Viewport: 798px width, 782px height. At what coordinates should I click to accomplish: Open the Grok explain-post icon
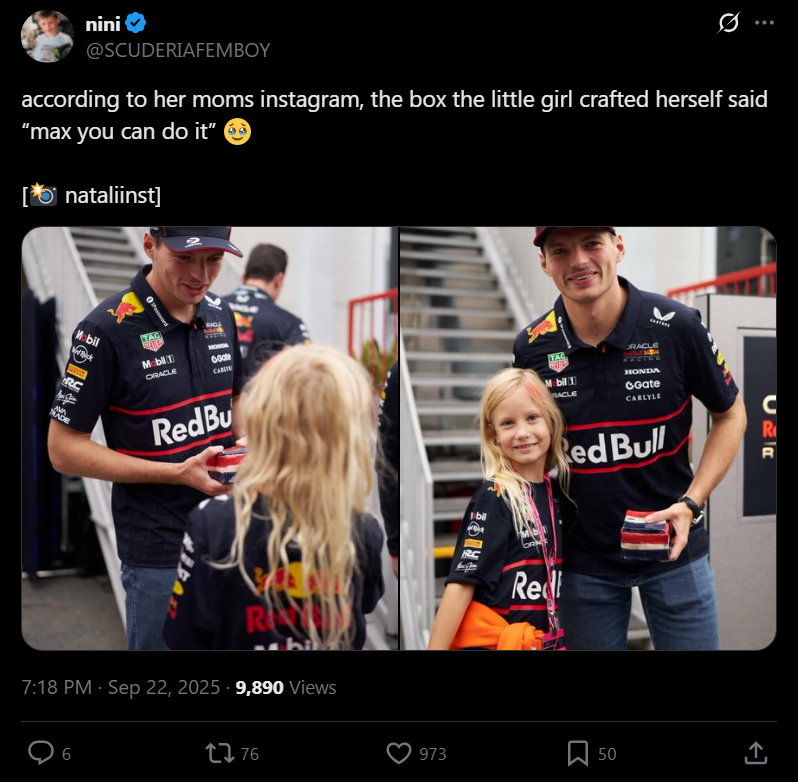(728, 23)
